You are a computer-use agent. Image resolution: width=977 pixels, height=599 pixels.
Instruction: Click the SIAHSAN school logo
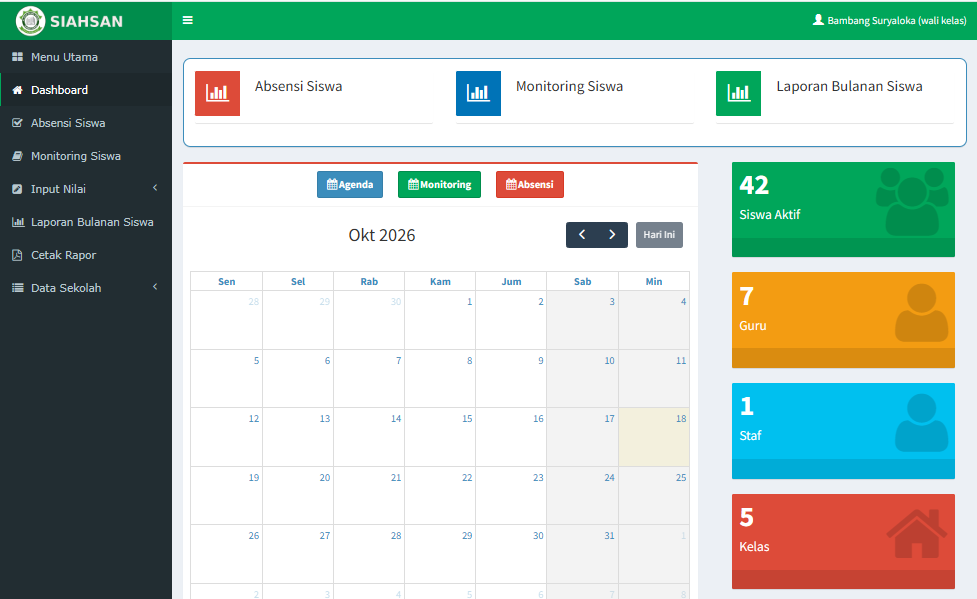coord(30,21)
